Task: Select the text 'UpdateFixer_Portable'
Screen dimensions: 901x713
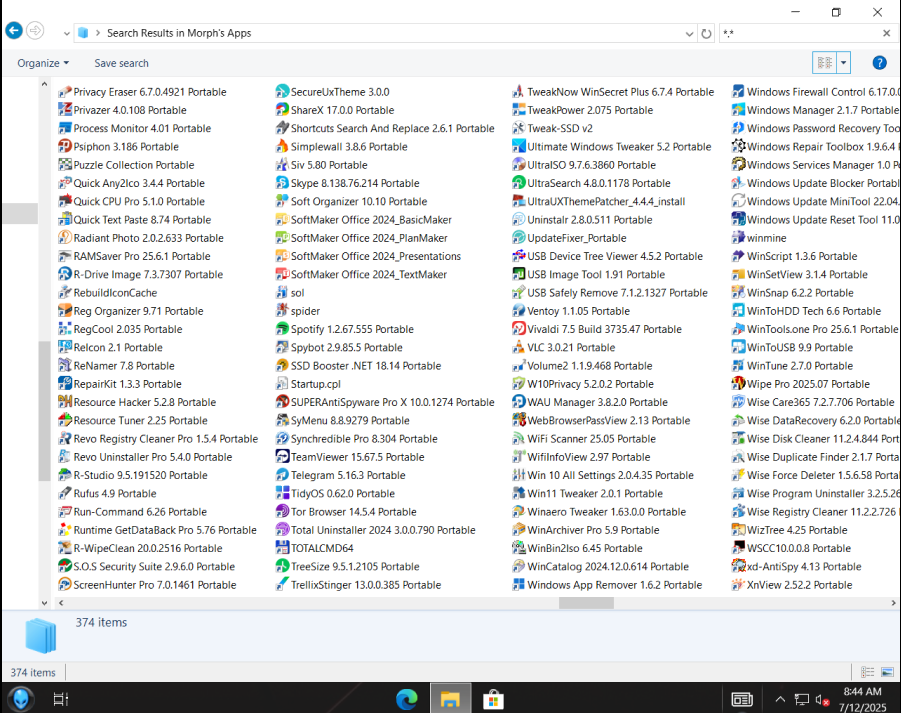Action: (x=577, y=238)
